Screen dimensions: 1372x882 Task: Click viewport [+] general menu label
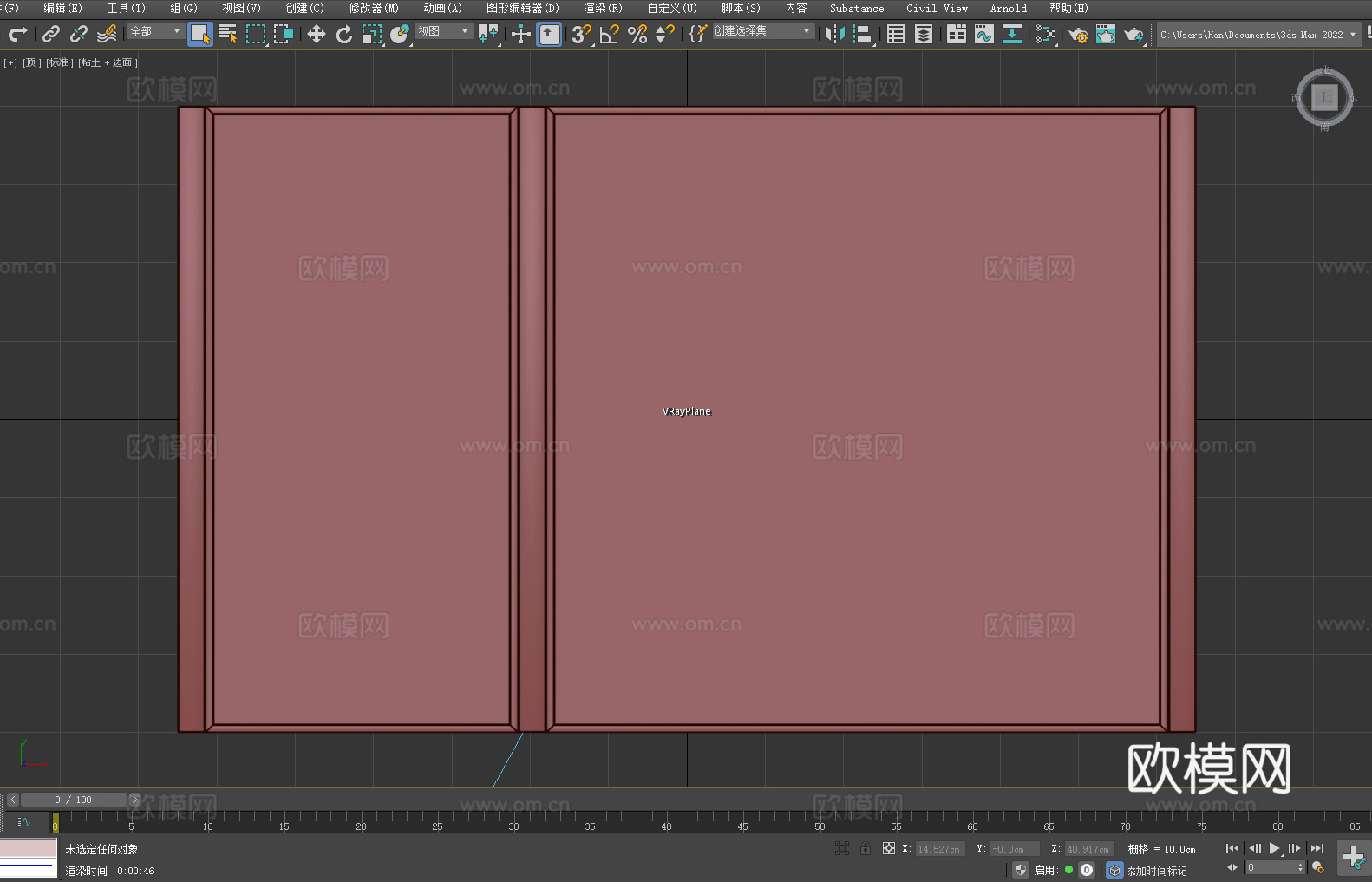[x=10, y=62]
